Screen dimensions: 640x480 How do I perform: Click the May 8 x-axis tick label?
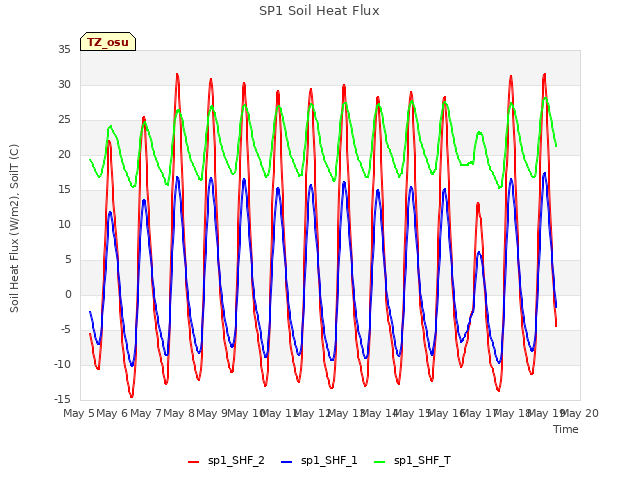pyautogui.click(x=179, y=413)
